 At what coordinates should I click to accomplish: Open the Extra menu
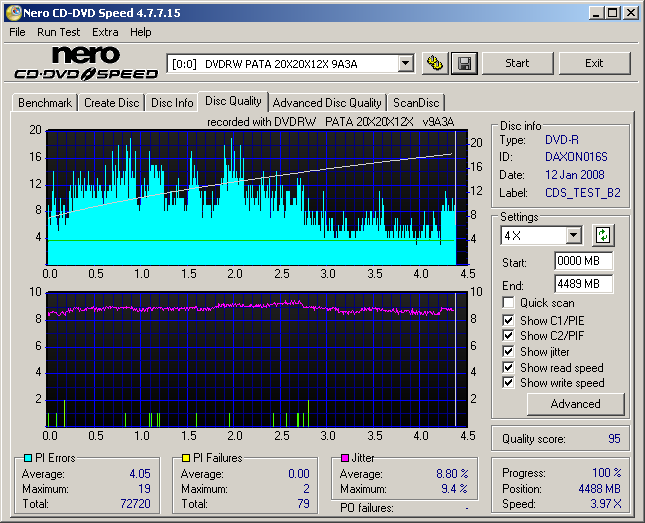pyautogui.click(x=105, y=32)
